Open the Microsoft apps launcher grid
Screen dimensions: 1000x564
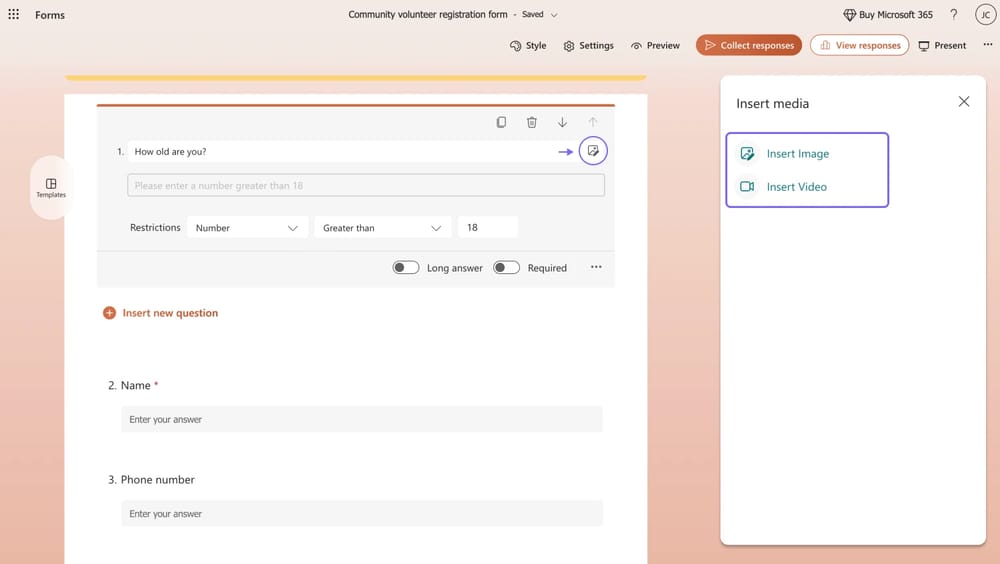(14, 15)
